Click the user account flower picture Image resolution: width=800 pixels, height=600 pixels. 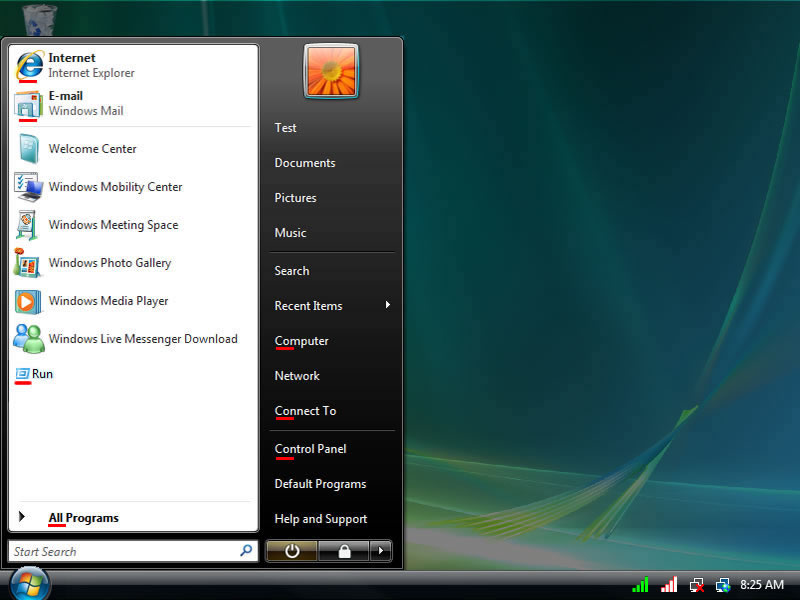332,72
